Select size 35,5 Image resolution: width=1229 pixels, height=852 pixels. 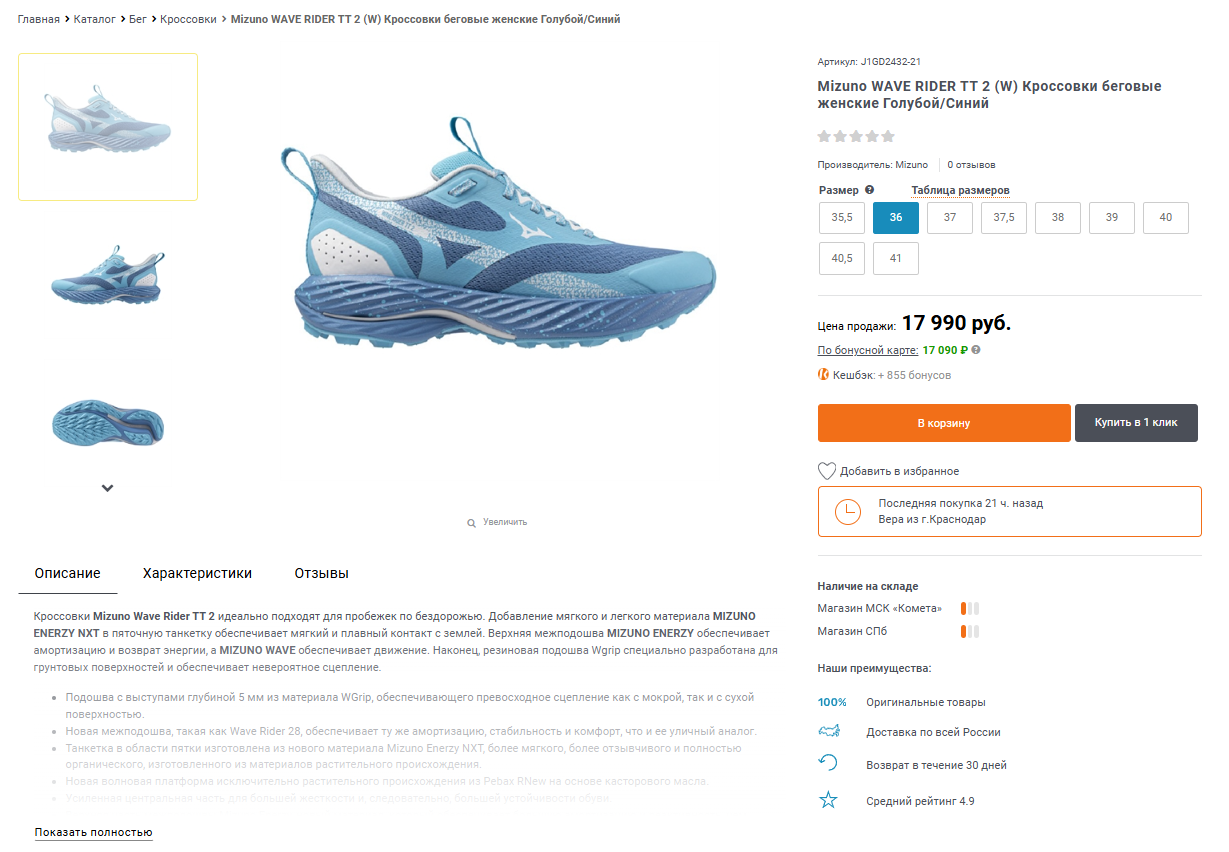tap(842, 218)
